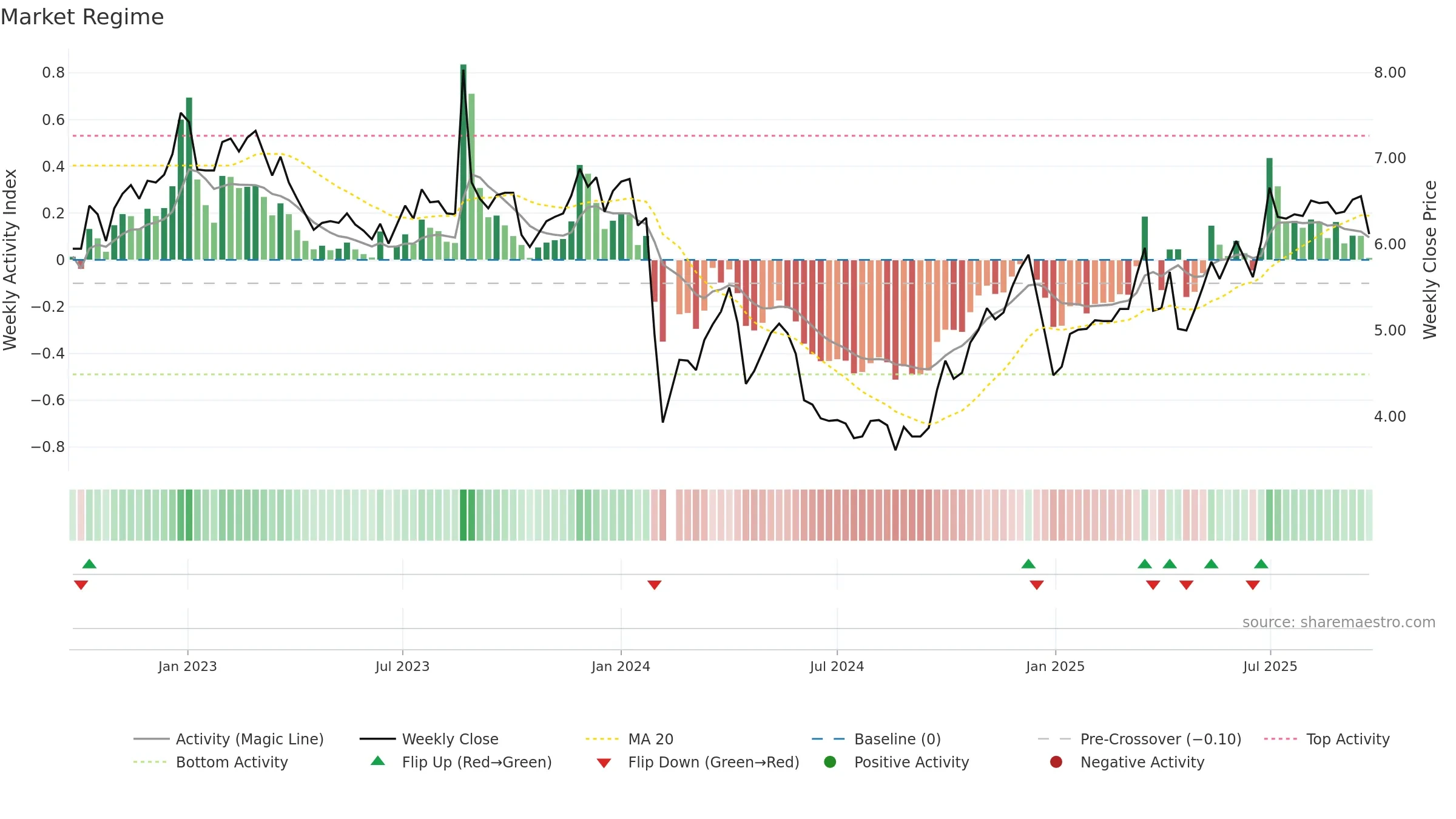Click the Market Regime chart title

[x=82, y=17]
